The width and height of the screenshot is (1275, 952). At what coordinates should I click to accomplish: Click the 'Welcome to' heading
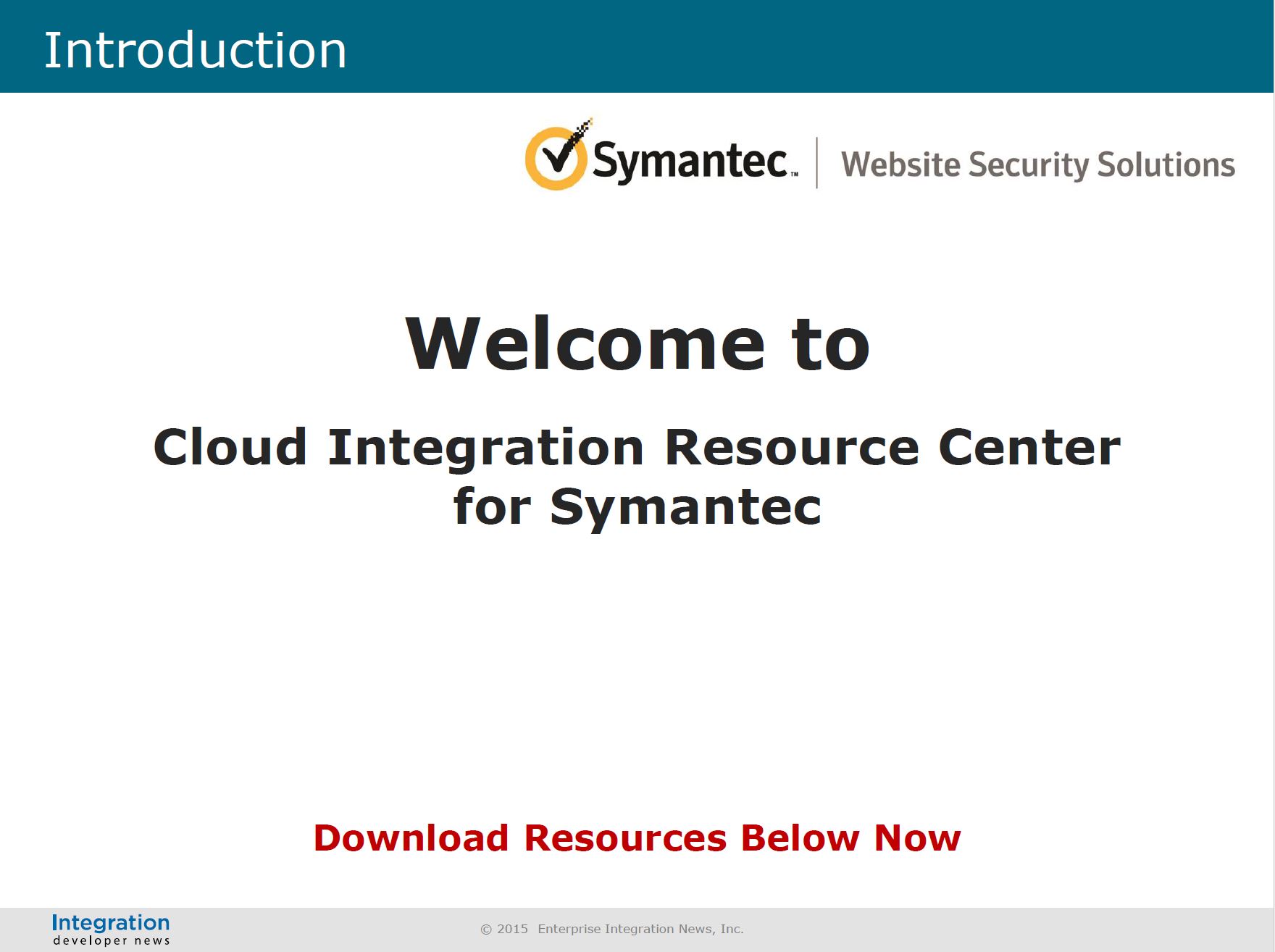[637, 343]
